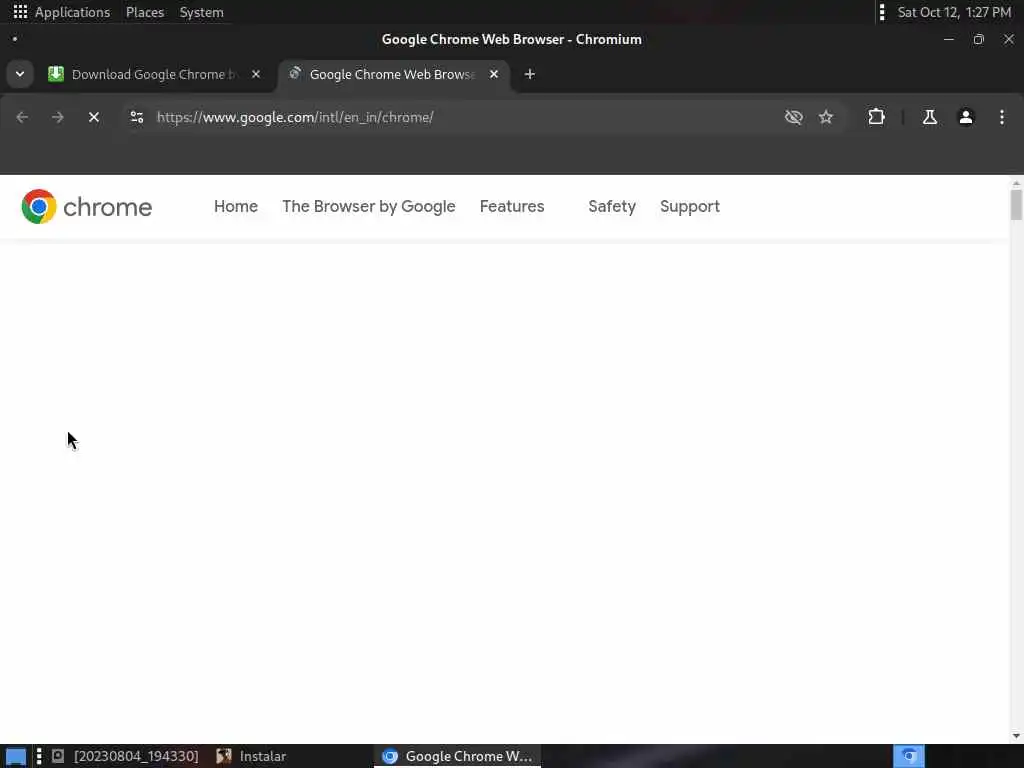Click the page vertical scrollbar thumb

[x=1016, y=205]
